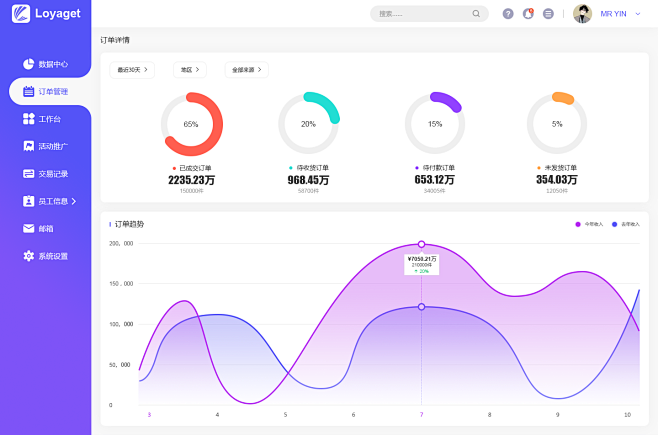Click the 邮箱 envelope icon
The width and height of the screenshot is (658, 435).
click(28, 228)
